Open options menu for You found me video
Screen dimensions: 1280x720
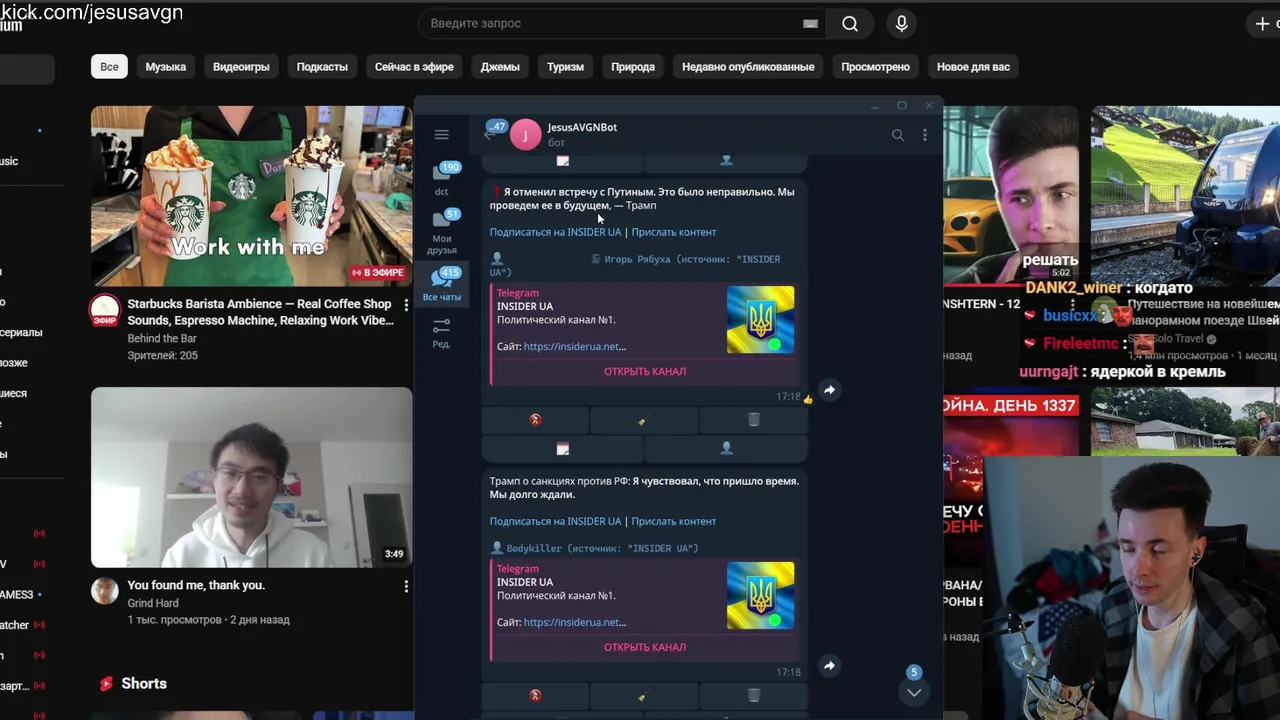pyautogui.click(x=406, y=586)
